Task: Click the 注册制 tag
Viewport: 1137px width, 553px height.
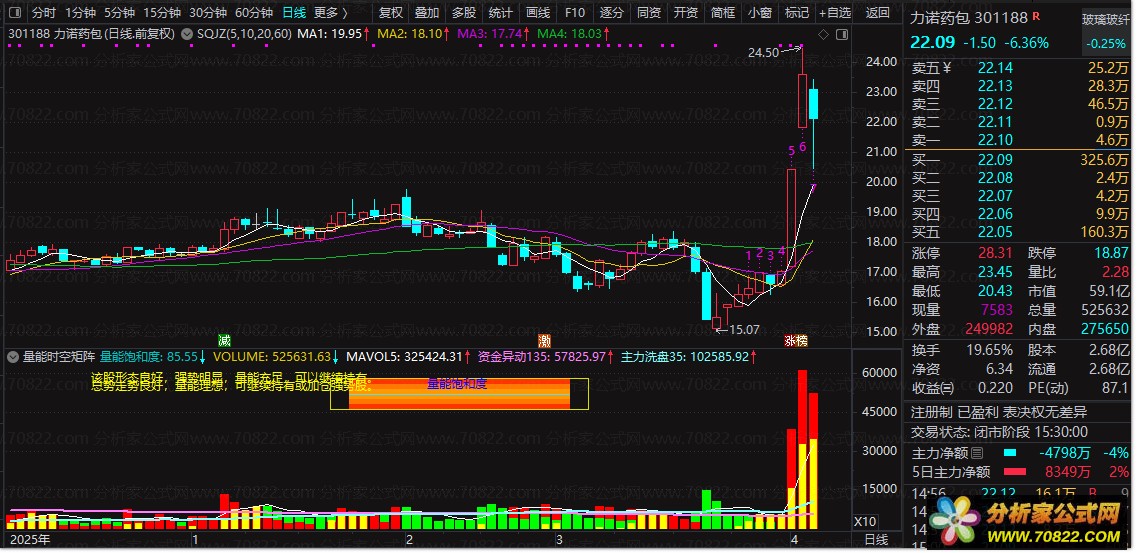Action: click(931, 412)
